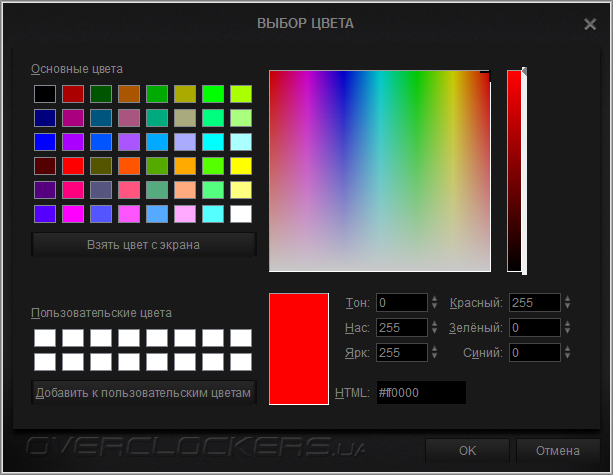This screenshot has height=475, width=613.
Task: Decrease Ярк with its down arrow
Action: 434,357
